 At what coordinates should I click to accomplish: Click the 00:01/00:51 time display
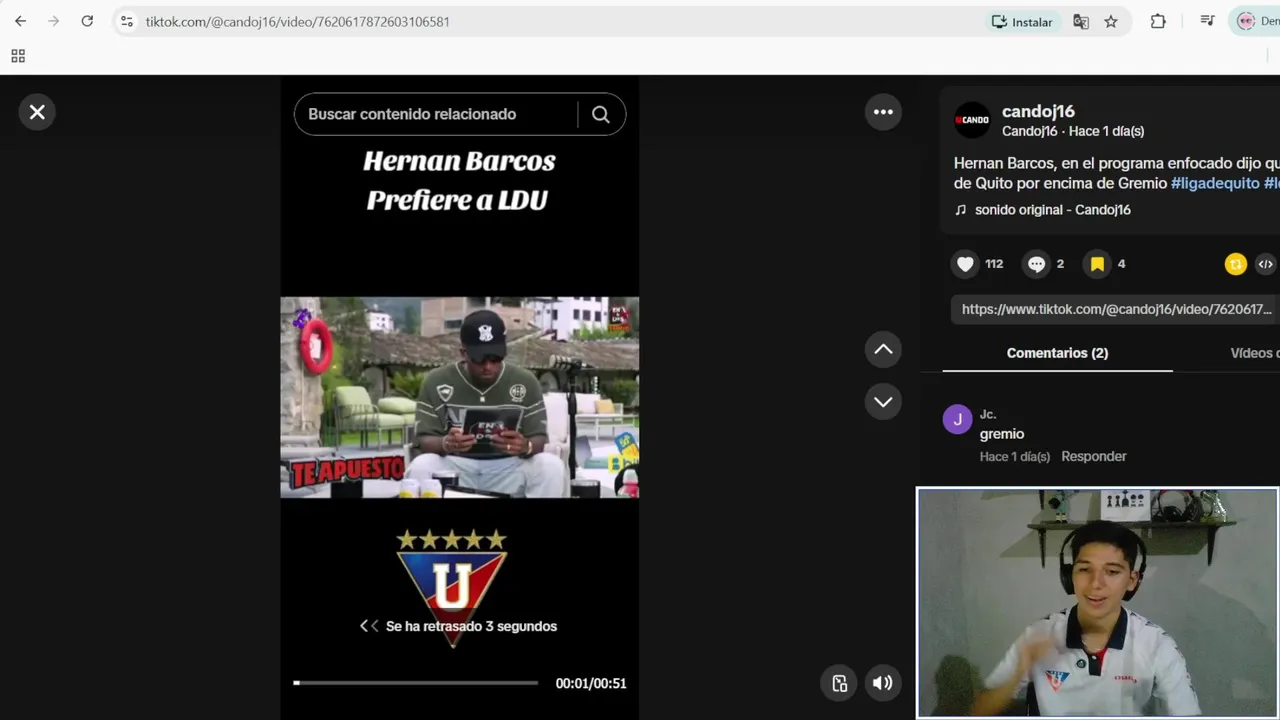coord(591,683)
